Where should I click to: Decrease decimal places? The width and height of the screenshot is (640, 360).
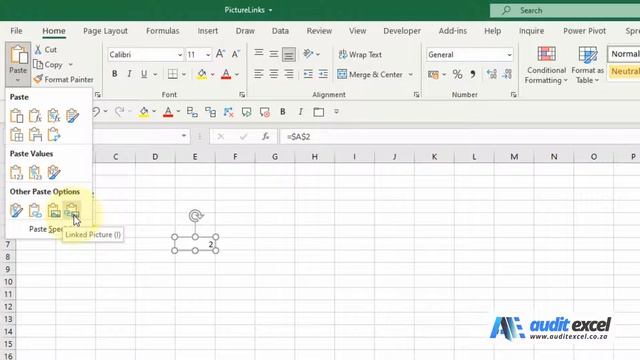[x=507, y=74]
